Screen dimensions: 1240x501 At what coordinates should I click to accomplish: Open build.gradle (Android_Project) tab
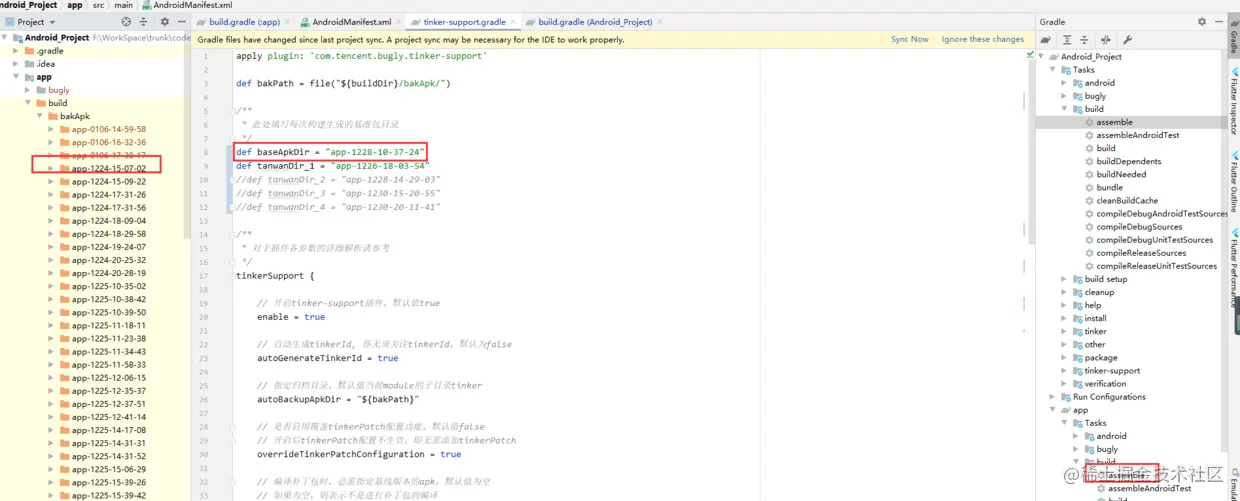click(594, 22)
